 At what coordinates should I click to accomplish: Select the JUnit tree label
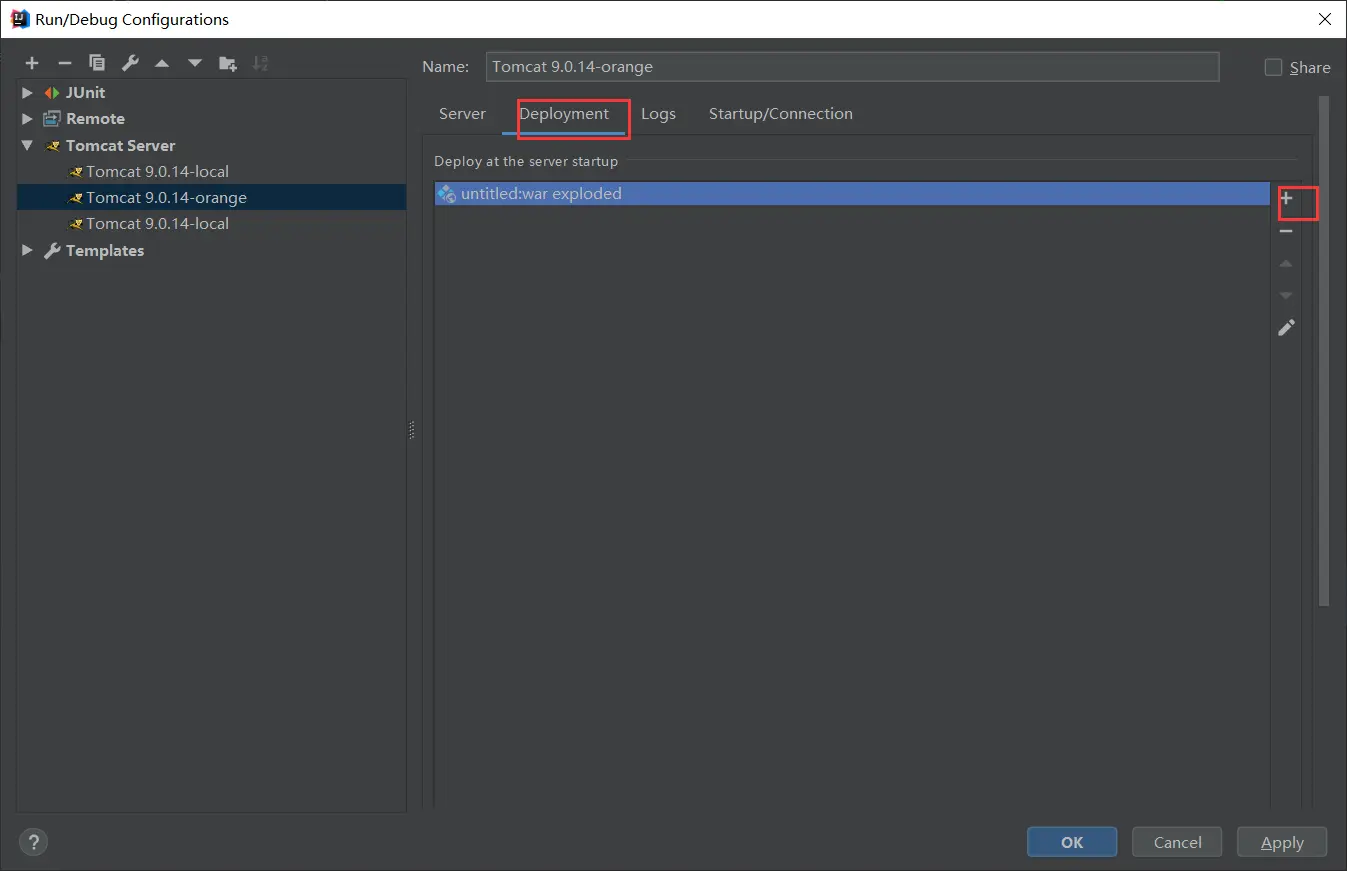85,92
